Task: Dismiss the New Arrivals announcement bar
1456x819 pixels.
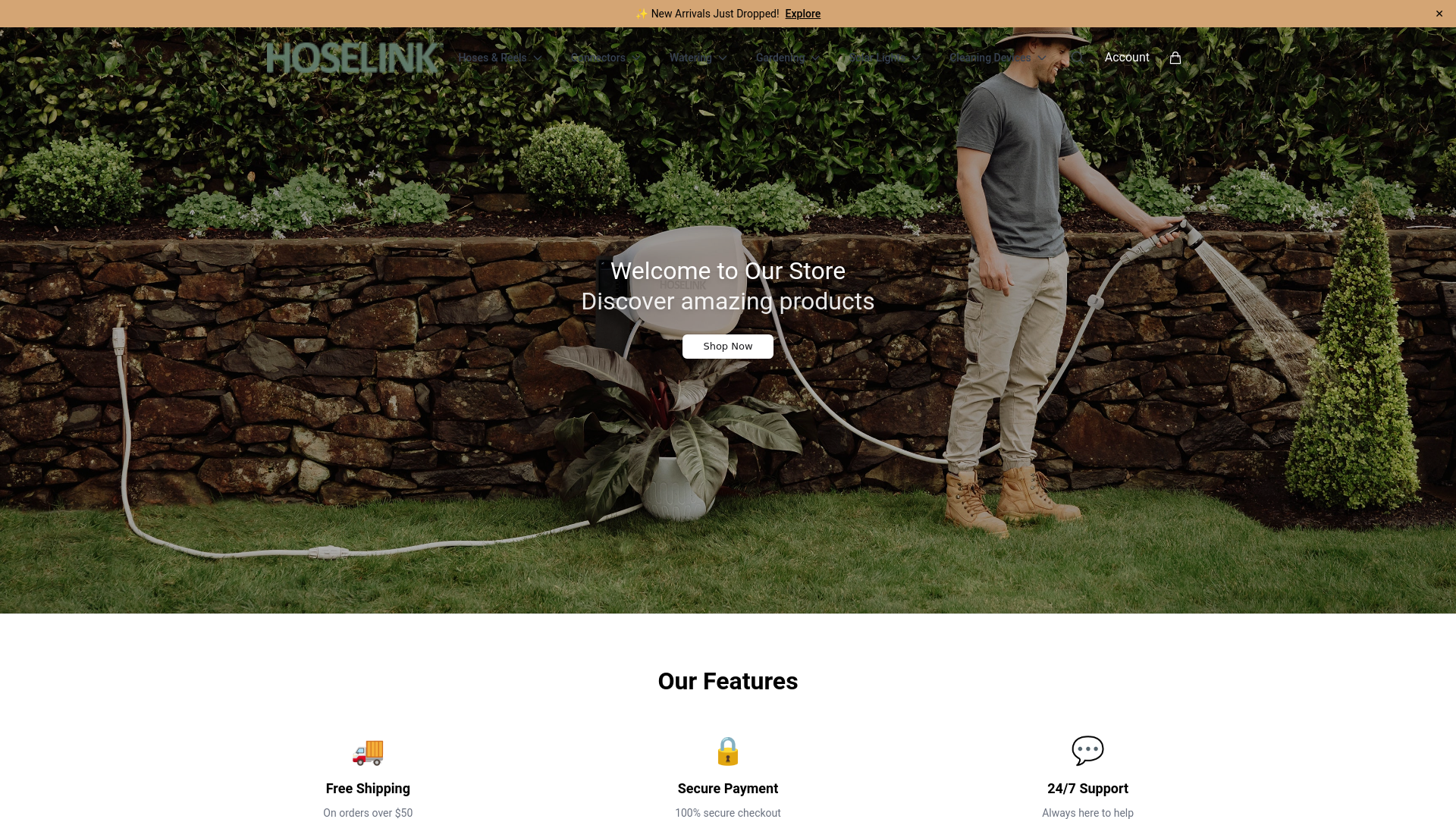Action: 1439,14
